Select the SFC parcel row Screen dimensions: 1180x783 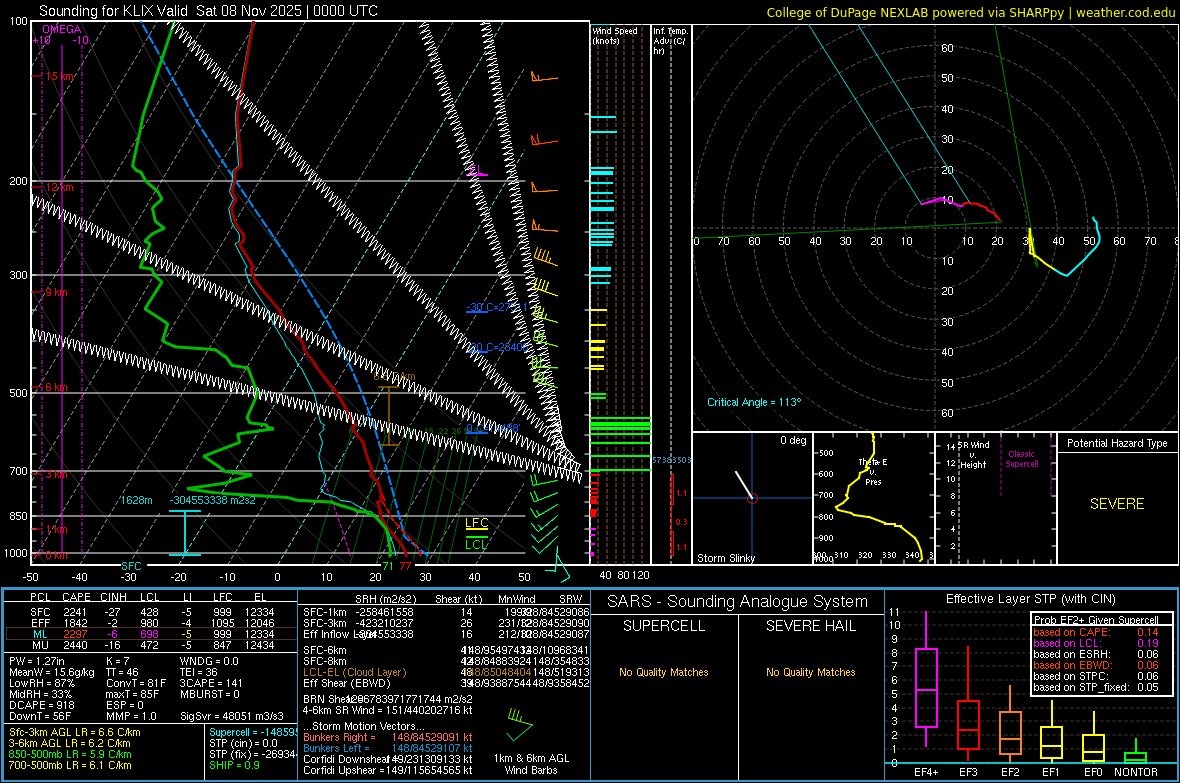pyautogui.click(x=151, y=612)
